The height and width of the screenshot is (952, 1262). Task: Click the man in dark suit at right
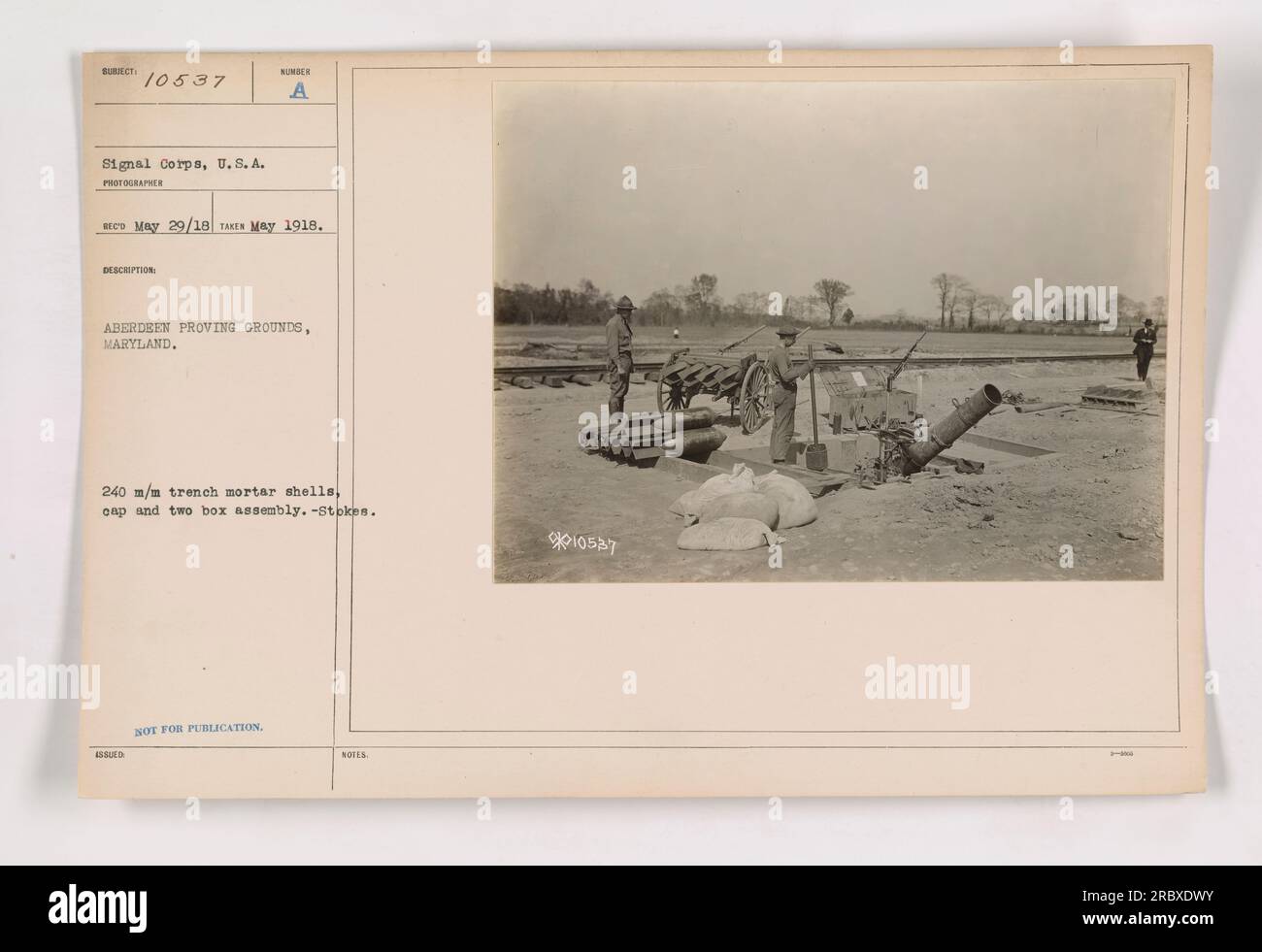tap(1146, 348)
